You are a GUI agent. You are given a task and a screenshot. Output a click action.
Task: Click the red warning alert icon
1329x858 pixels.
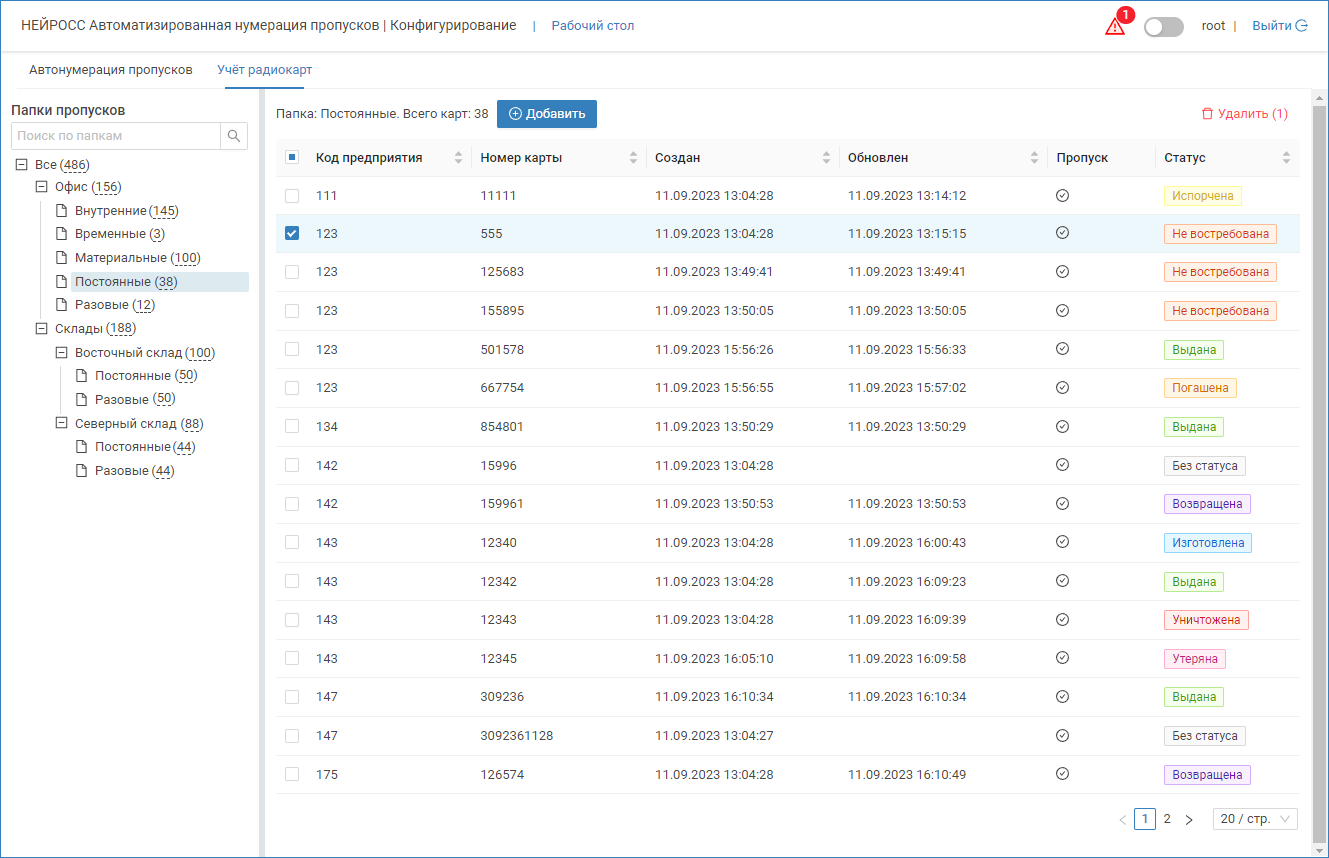(x=1115, y=27)
